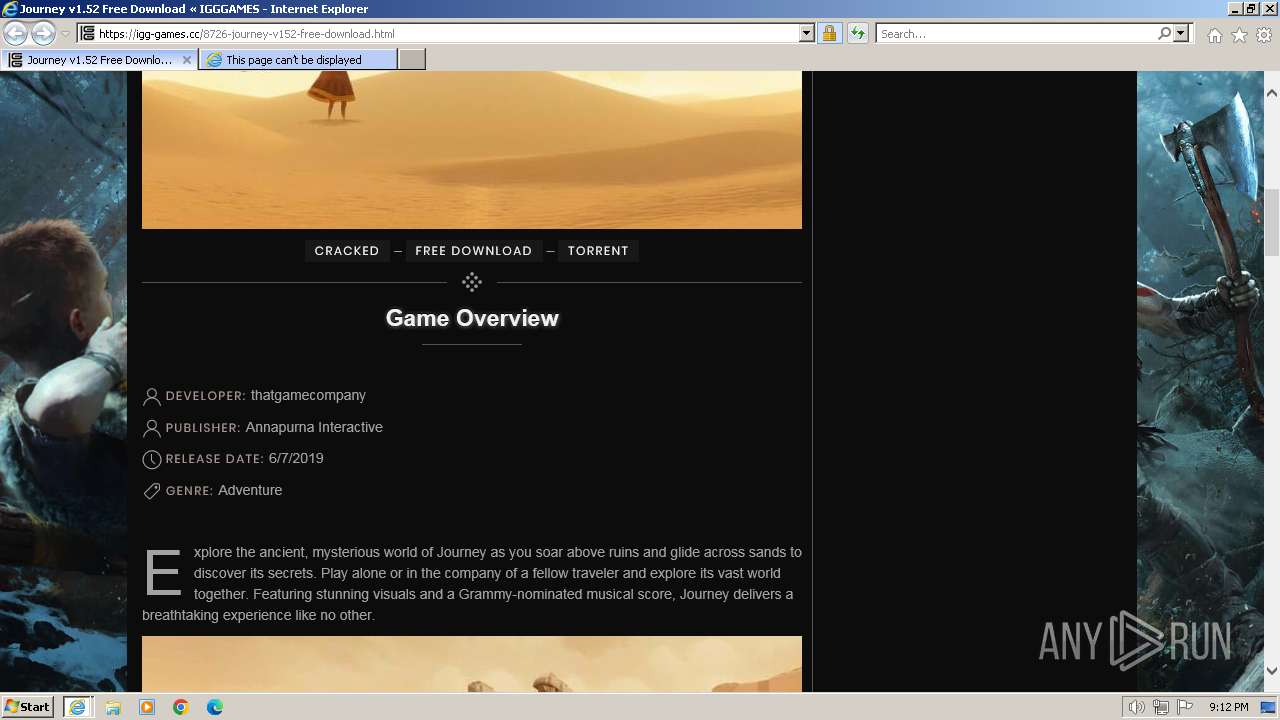Click the vertical scrollbar thumb
The height and width of the screenshot is (720, 1280).
tap(1272, 221)
